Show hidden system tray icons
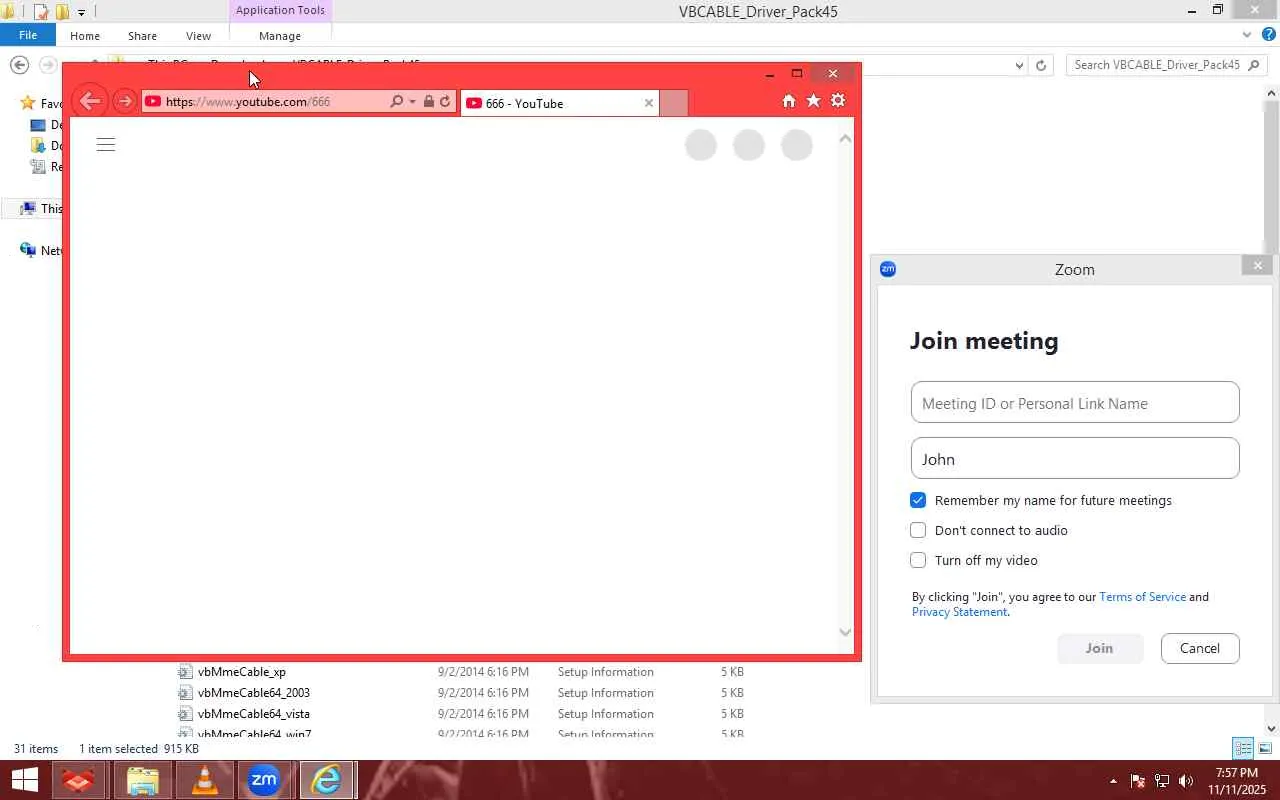1280x800 pixels. (x=1113, y=781)
